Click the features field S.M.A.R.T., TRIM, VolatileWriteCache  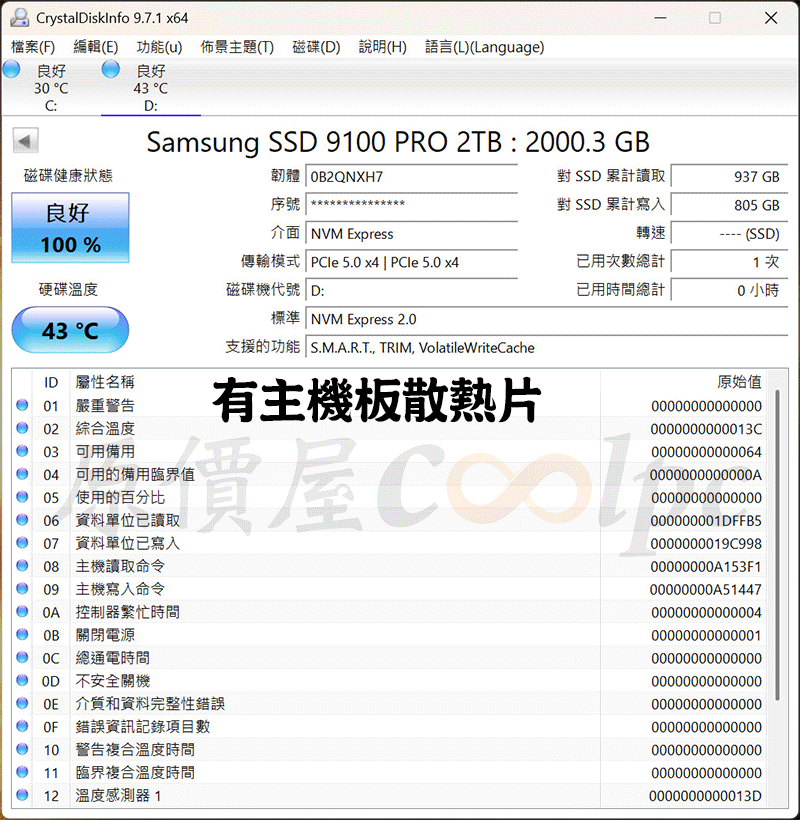547,348
